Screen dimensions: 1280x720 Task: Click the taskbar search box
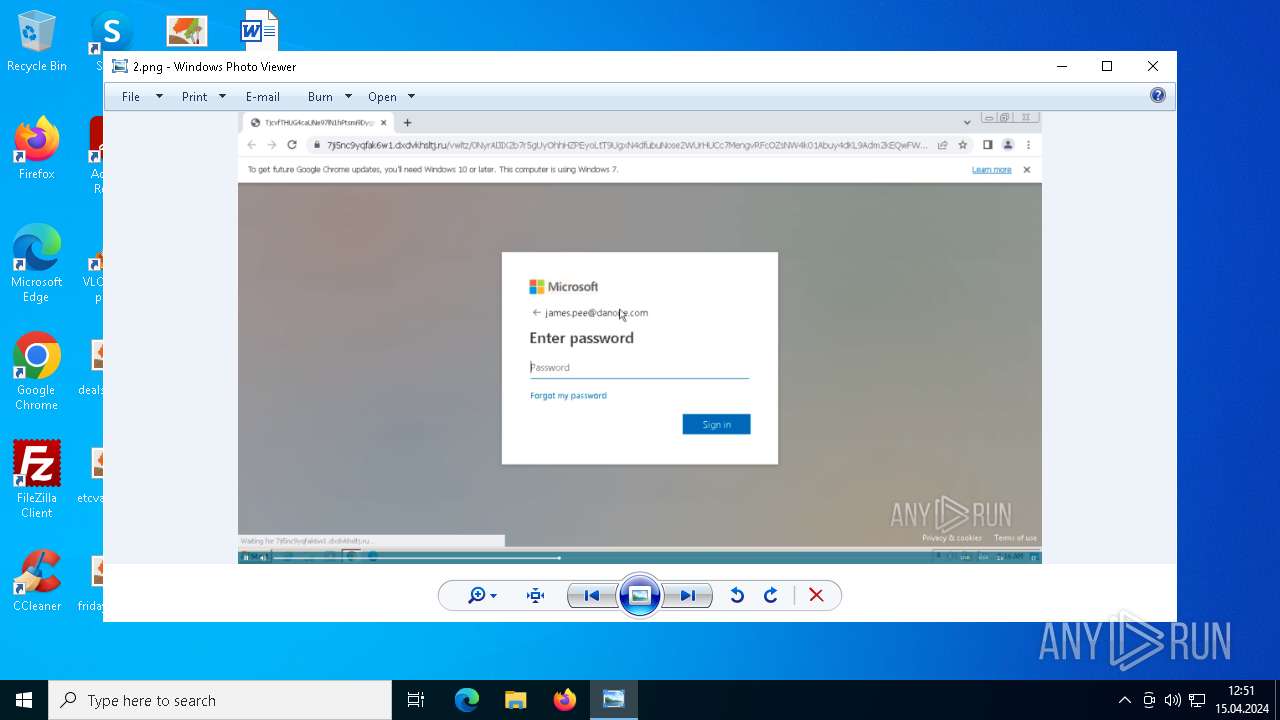[x=220, y=700]
